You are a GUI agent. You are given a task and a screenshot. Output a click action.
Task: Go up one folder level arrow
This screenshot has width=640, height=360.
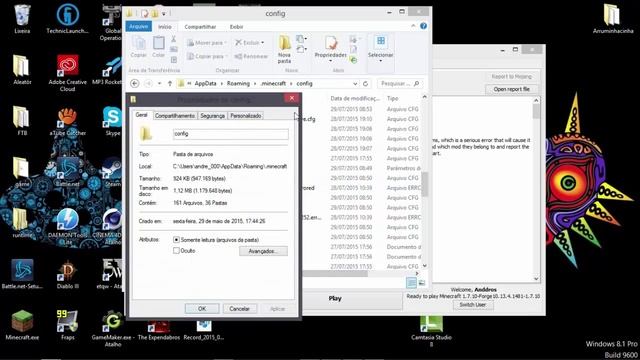170,83
